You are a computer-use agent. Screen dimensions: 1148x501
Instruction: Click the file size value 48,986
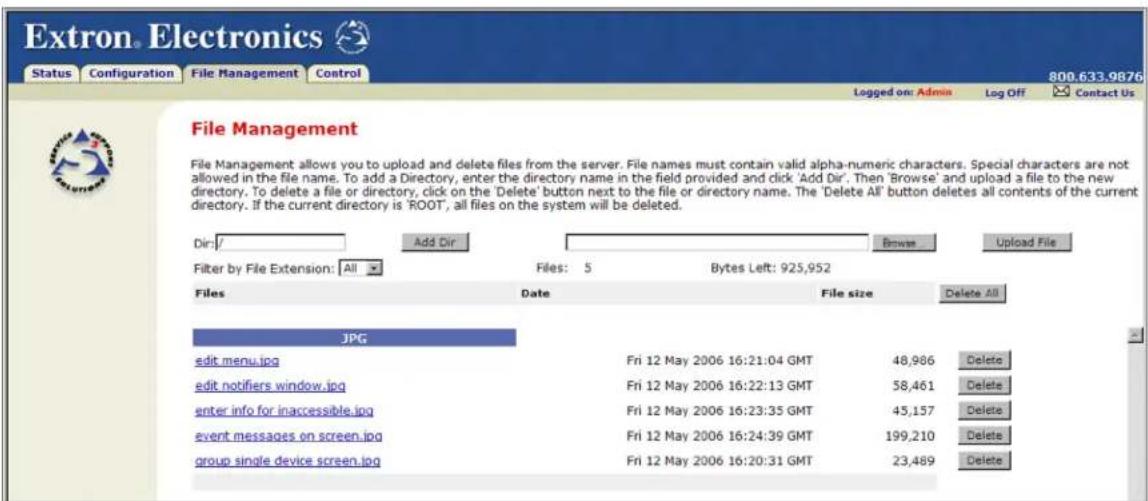click(915, 361)
